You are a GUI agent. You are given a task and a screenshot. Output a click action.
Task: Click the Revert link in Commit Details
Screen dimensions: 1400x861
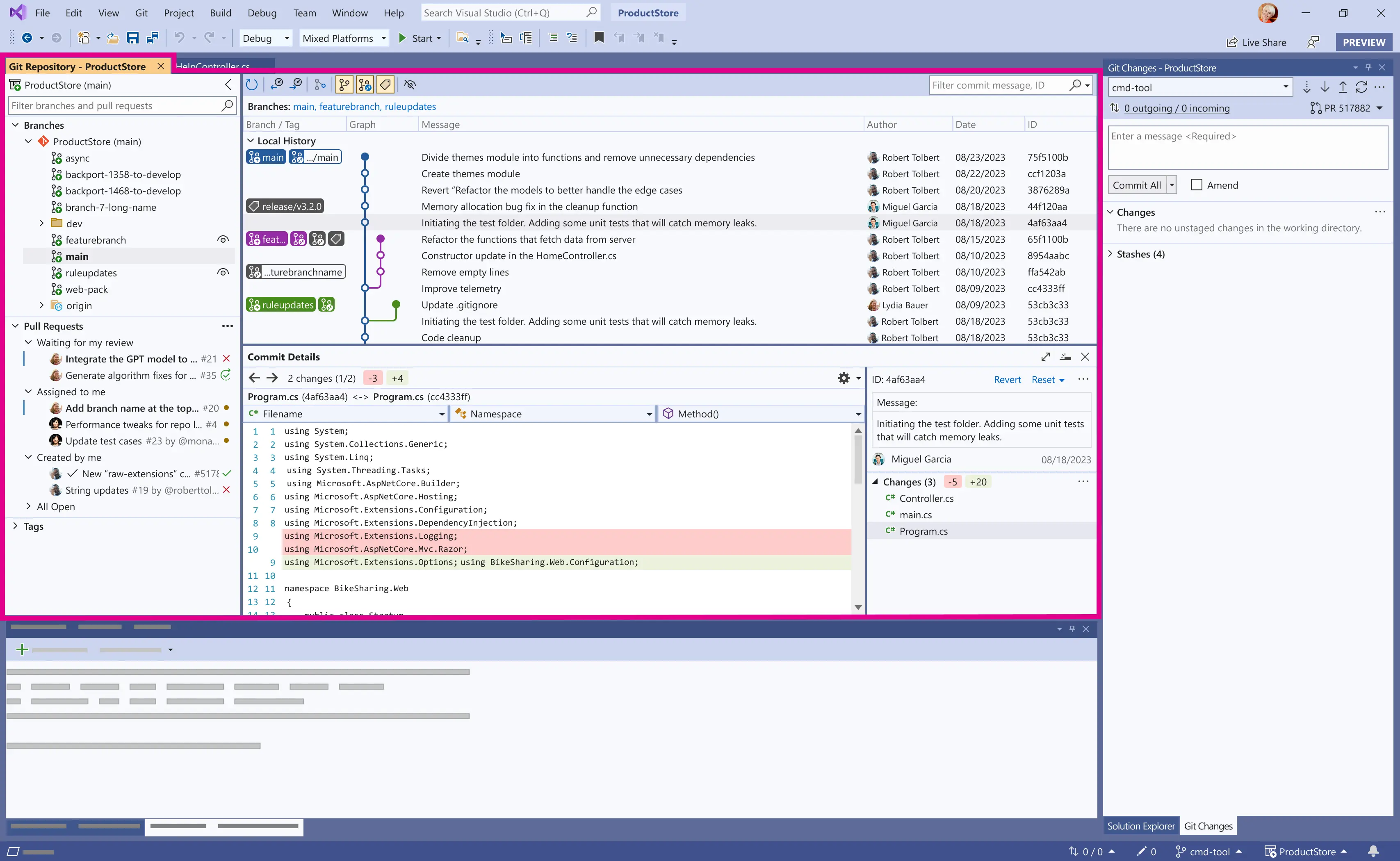[1007, 379]
